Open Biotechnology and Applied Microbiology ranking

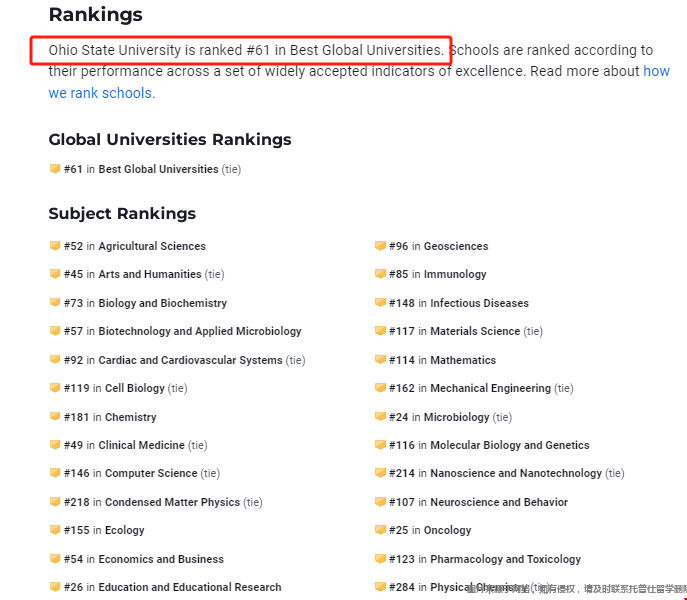coord(200,331)
